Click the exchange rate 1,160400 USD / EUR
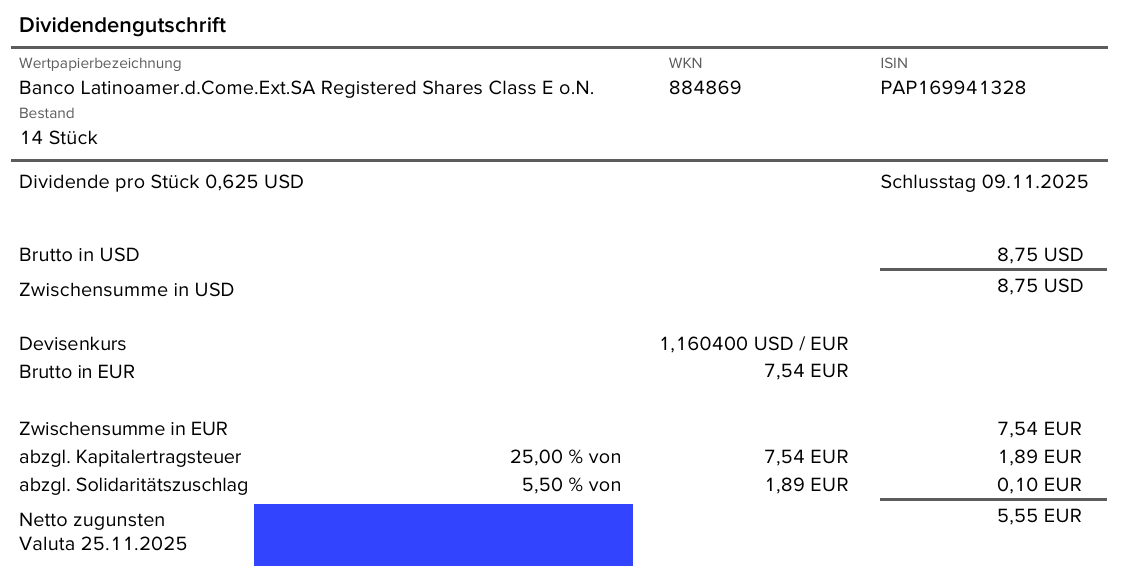The width and height of the screenshot is (1142, 578). pyautogui.click(x=753, y=344)
